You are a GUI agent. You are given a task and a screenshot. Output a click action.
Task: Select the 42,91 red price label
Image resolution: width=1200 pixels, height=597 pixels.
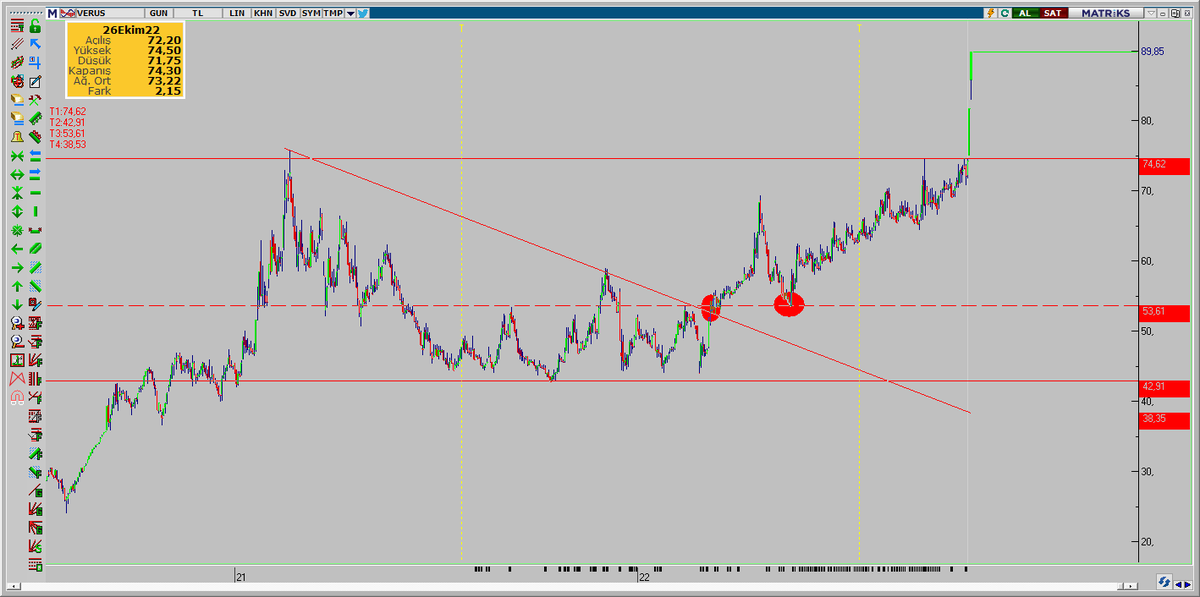click(1164, 387)
